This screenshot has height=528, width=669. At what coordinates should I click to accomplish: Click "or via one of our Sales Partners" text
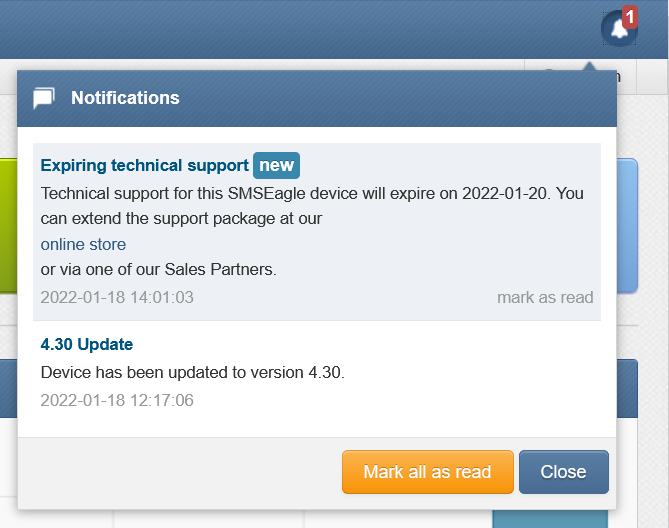pos(158,270)
